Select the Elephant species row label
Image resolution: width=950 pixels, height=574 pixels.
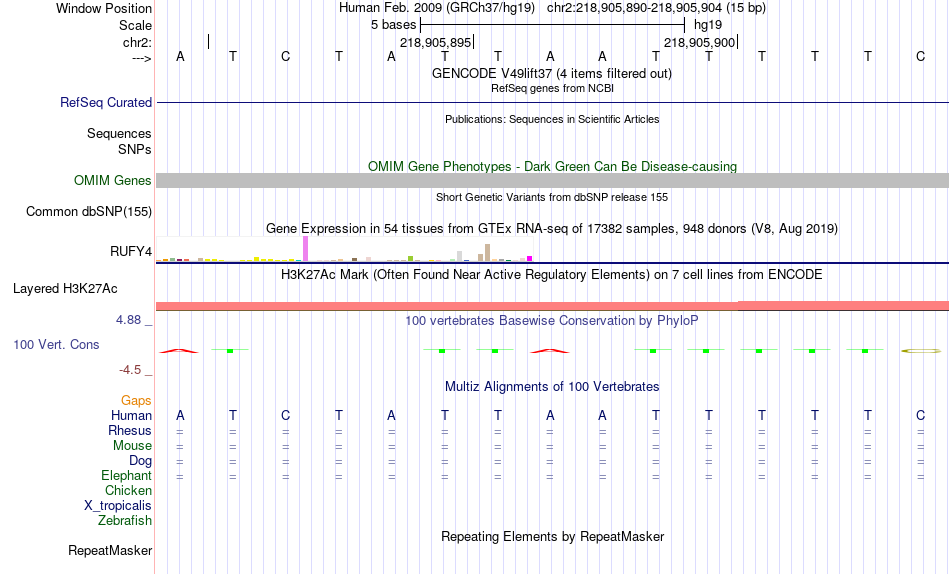tap(126, 475)
